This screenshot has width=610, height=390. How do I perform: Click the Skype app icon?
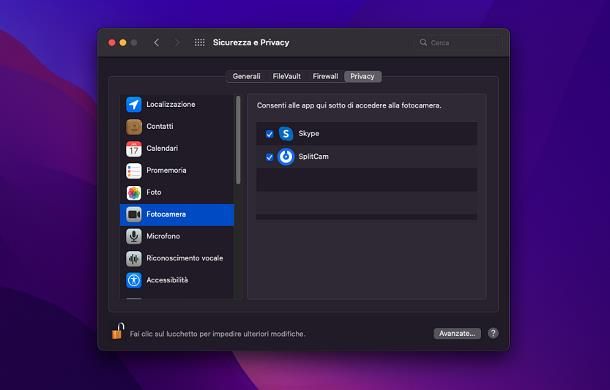tap(286, 134)
